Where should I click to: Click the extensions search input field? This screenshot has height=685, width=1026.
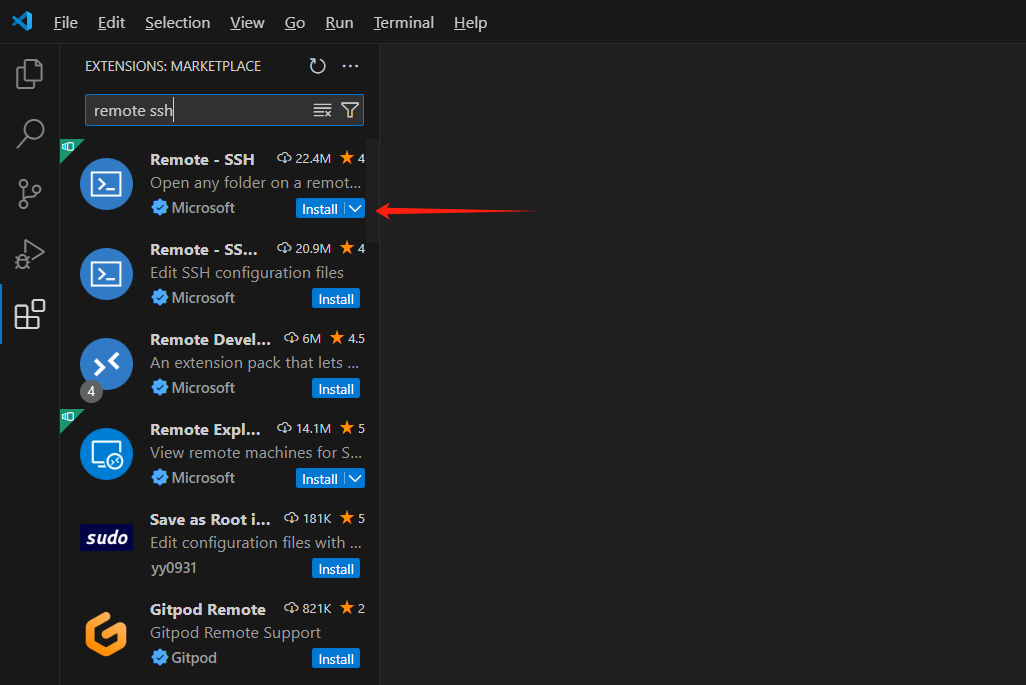tap(200, 110)
